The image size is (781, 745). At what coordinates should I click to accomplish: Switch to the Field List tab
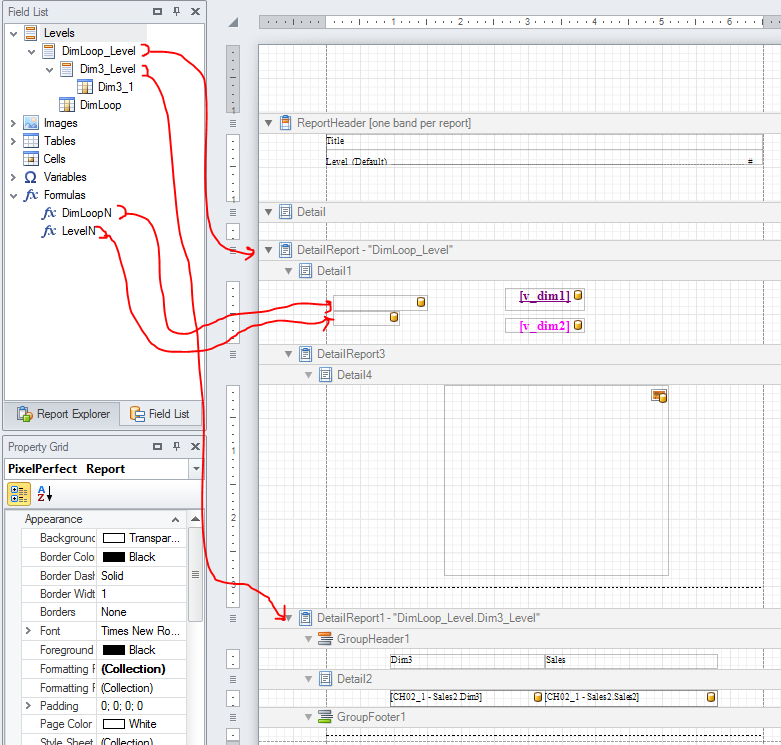click(x=160, y=414)
